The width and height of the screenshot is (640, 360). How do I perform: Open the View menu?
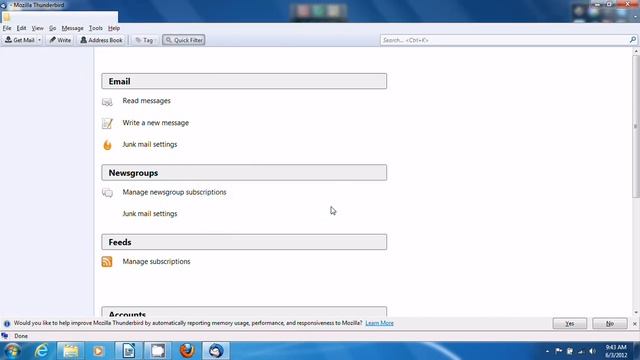point(38,28)
